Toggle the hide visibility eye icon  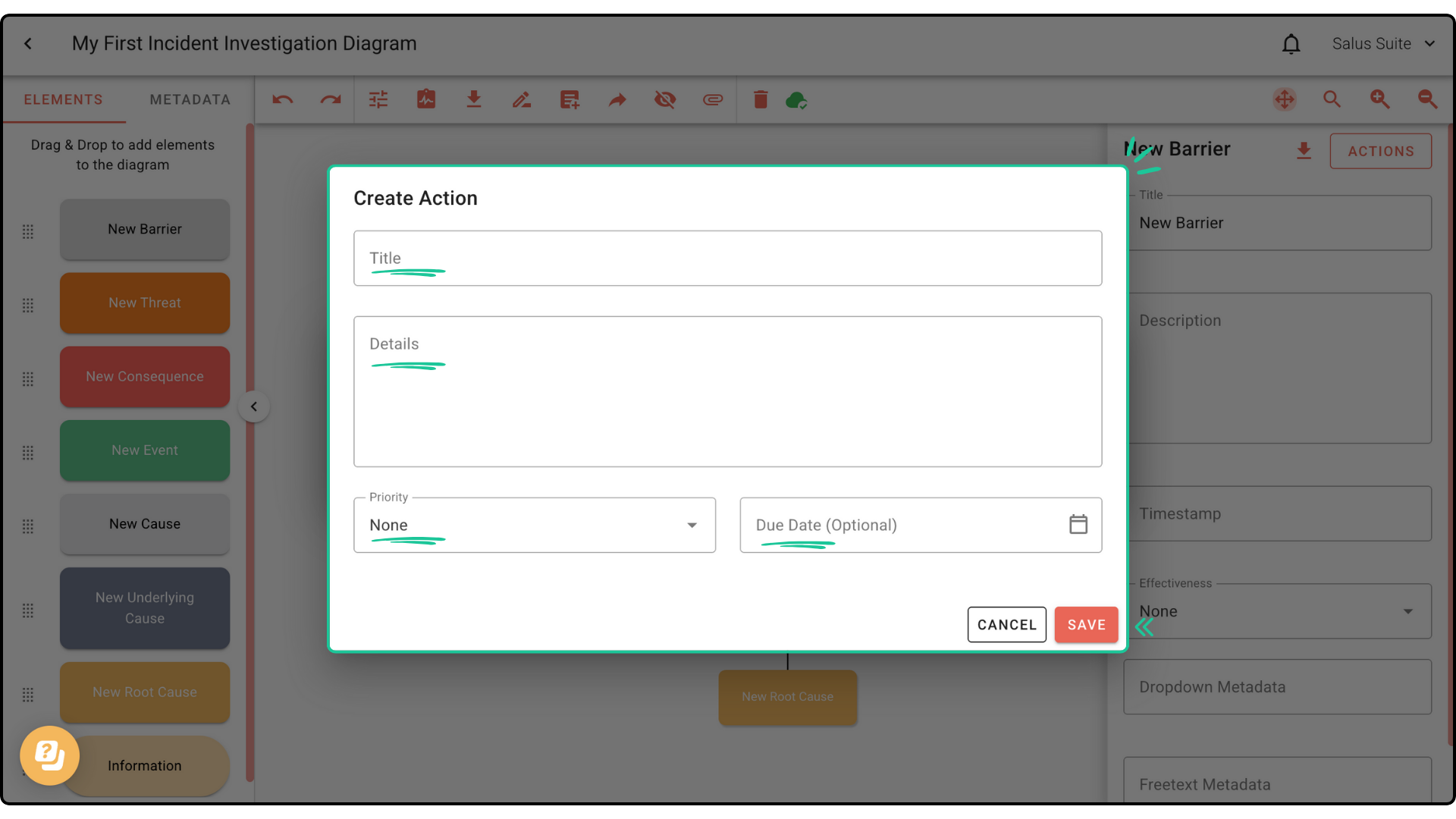665,99
